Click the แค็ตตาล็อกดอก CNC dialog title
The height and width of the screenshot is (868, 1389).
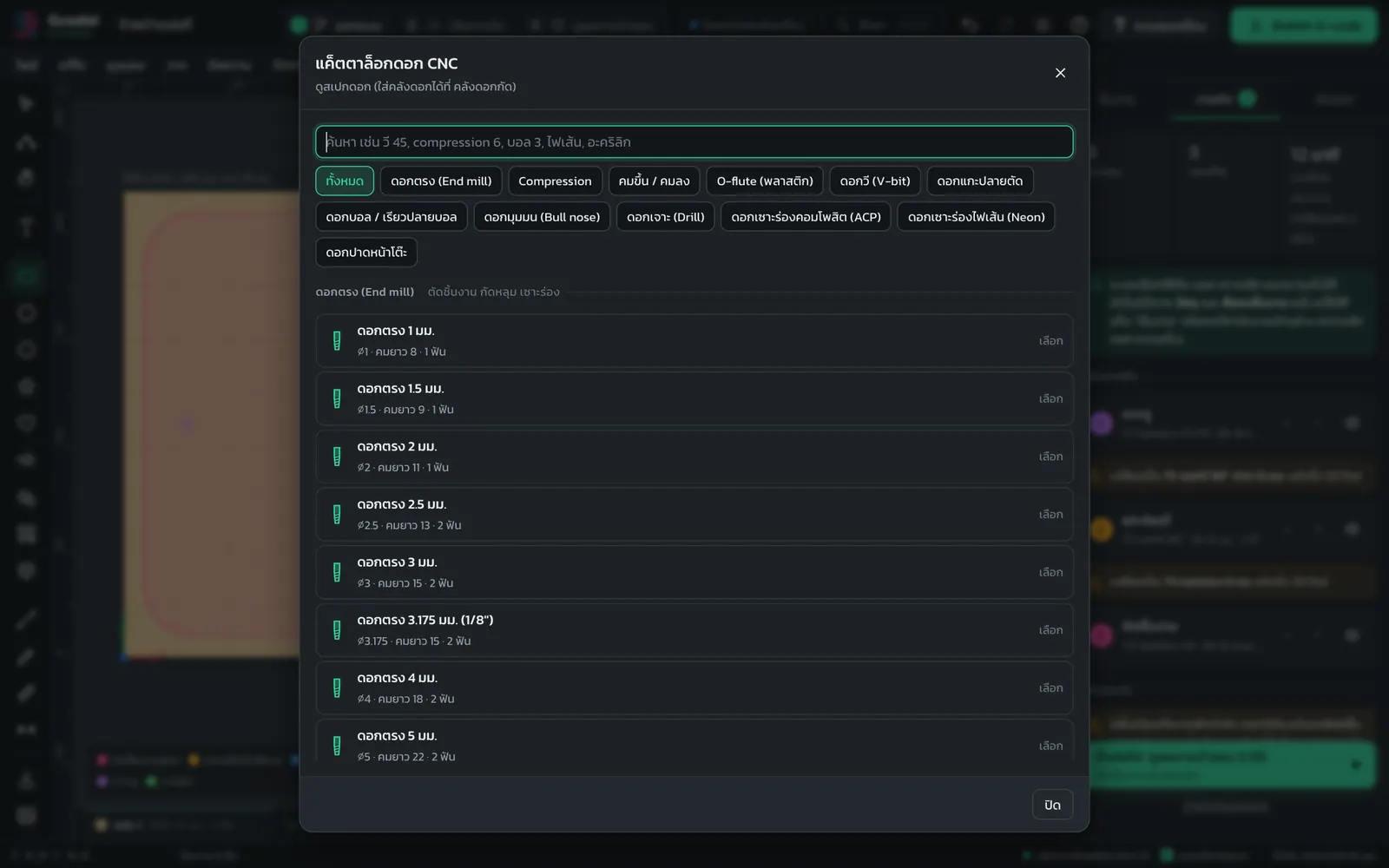[386, 63]
